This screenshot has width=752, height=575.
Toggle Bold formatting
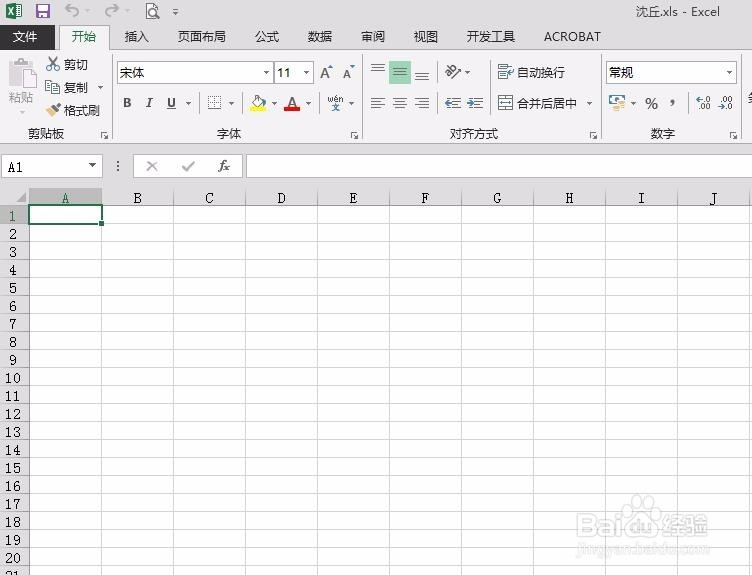[x=127, y=103]
